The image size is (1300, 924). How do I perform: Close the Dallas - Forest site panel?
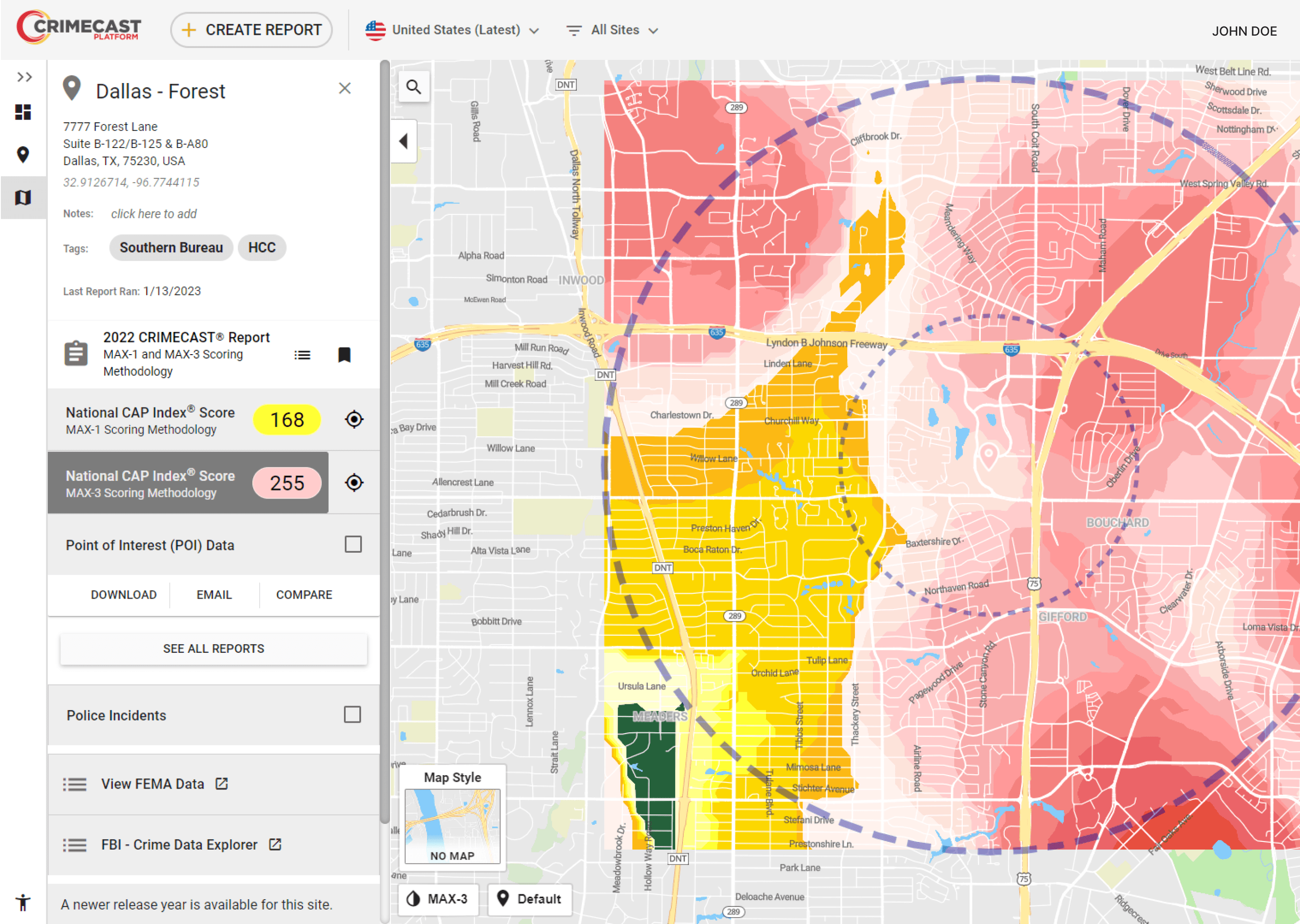[345, 88]
